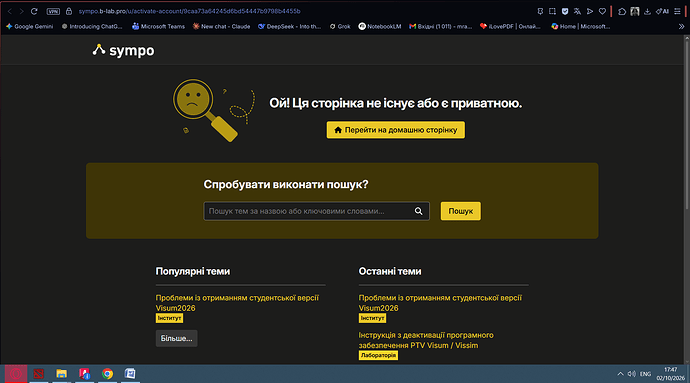
Task: Open the red app icon beside File Explorer
Action: [84, 374]
